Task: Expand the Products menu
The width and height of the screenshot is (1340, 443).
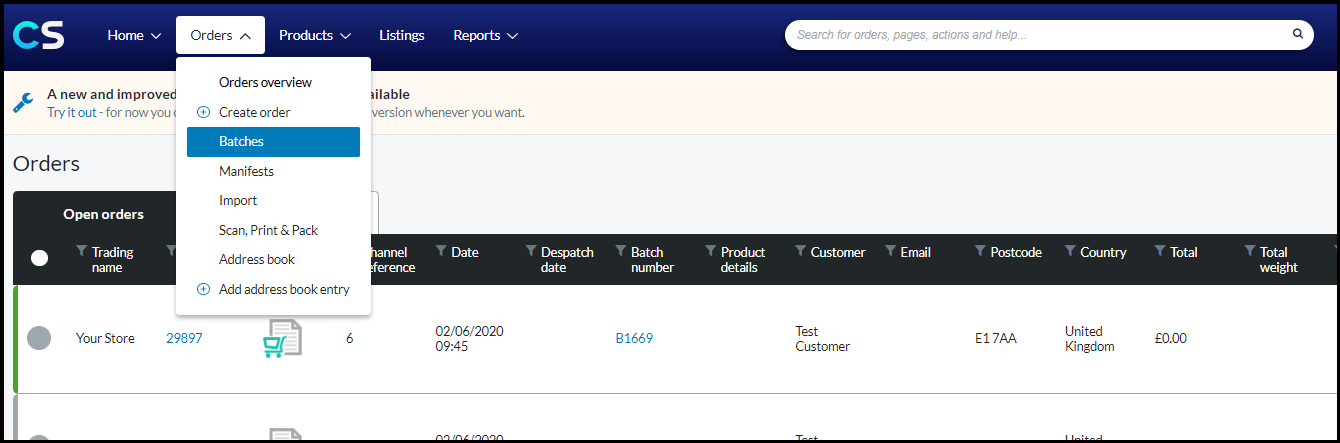Action: tap(315, 35)
